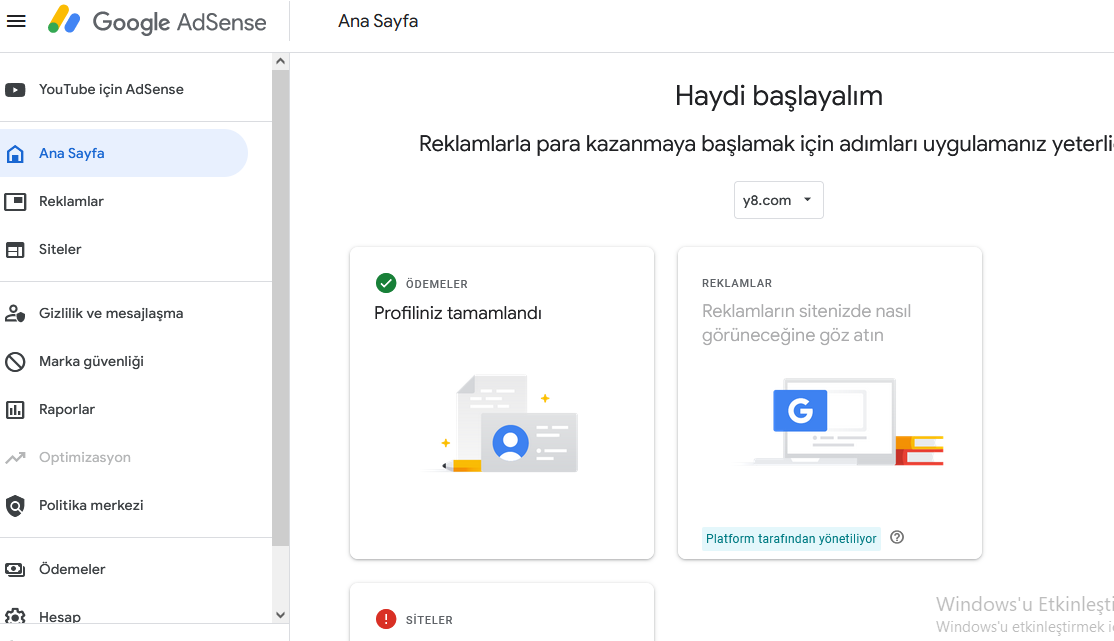Image resolution: width=1114 pixels, height=641 pixels.
Task: Click the Gizlilik ve mesajlaşma person icon
Action: click(x=15, y=313)
